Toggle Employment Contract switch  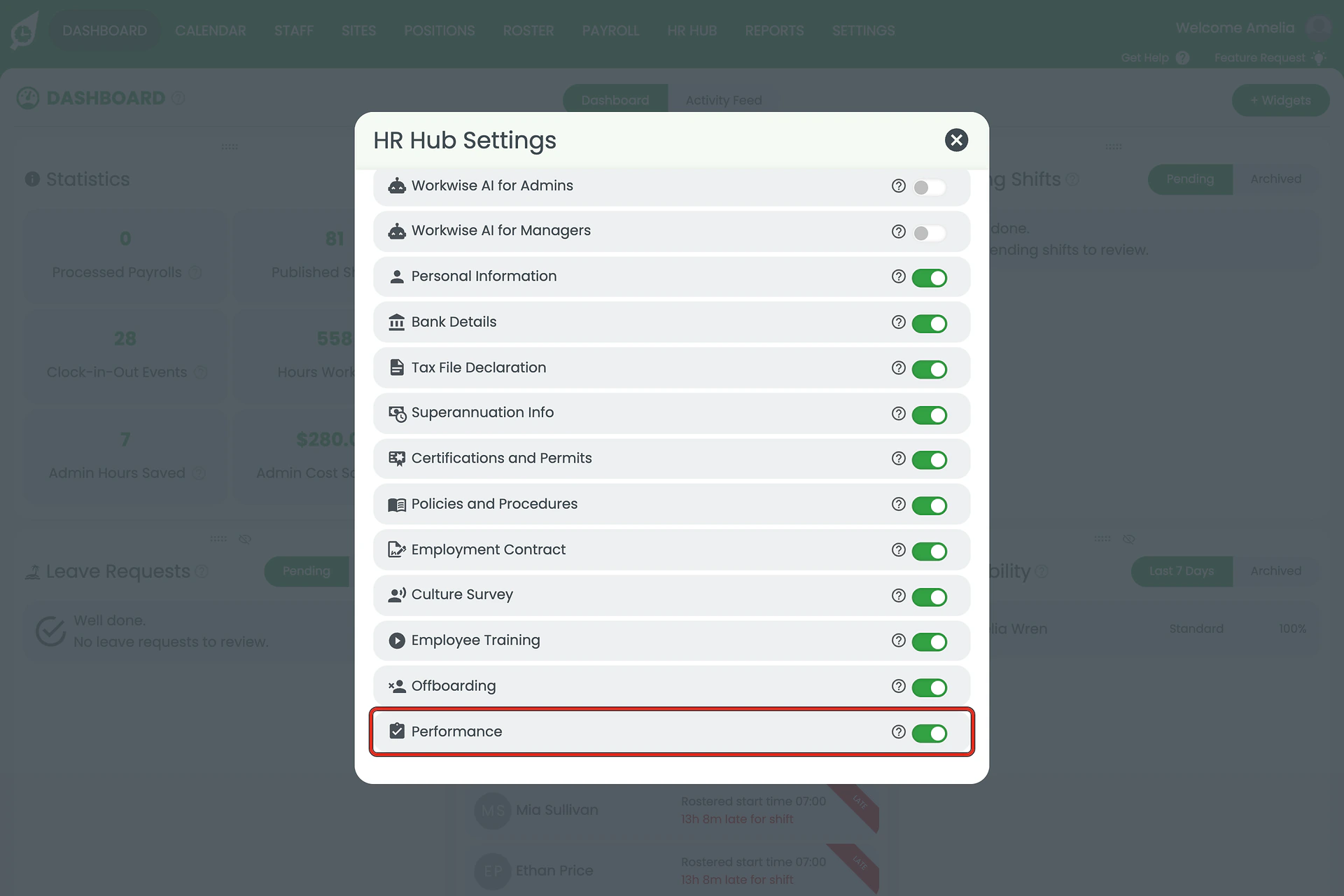tap(929, 551)
